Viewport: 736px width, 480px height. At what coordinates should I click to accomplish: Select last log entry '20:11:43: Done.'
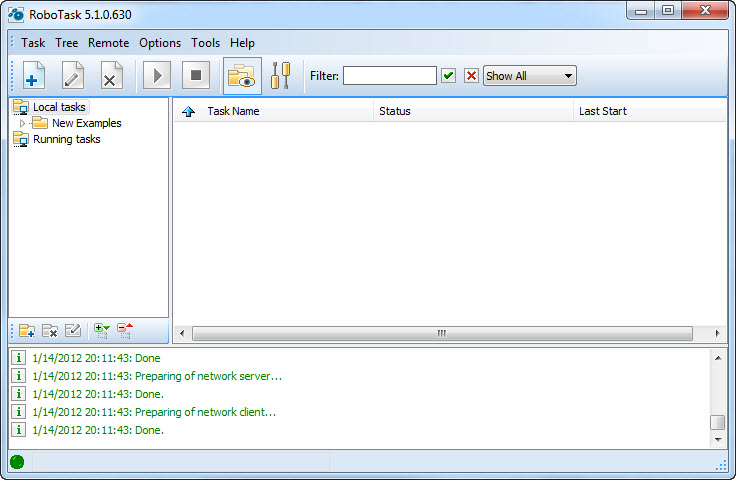[98, 430]
